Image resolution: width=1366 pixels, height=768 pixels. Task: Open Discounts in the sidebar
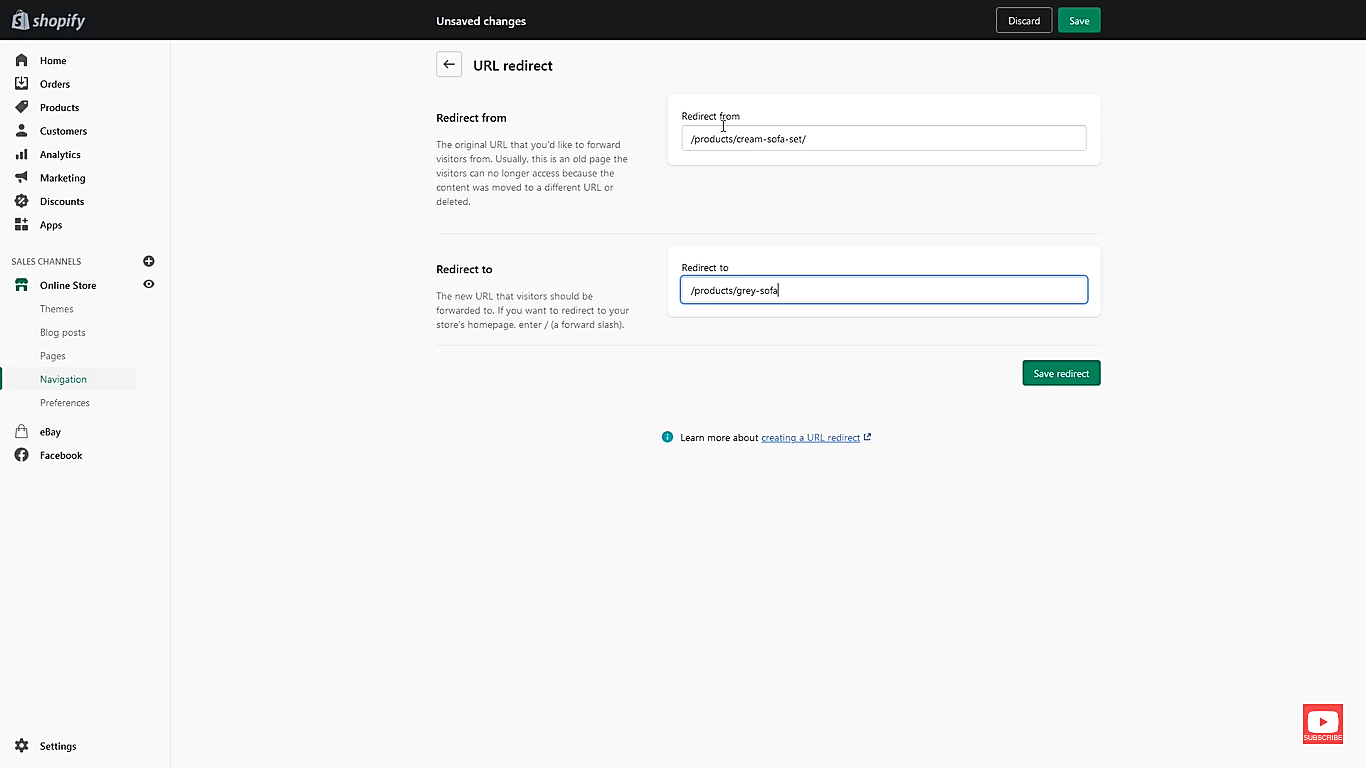click(x=62, y=202)
